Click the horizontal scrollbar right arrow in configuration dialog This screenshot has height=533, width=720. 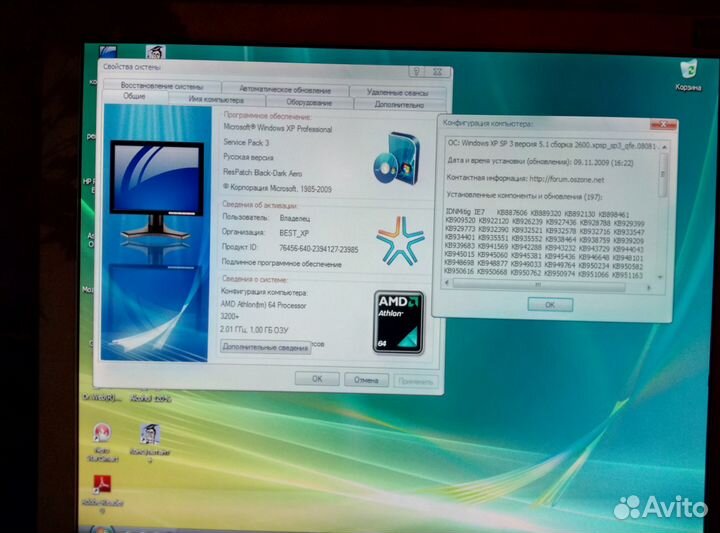coord(648,288)
